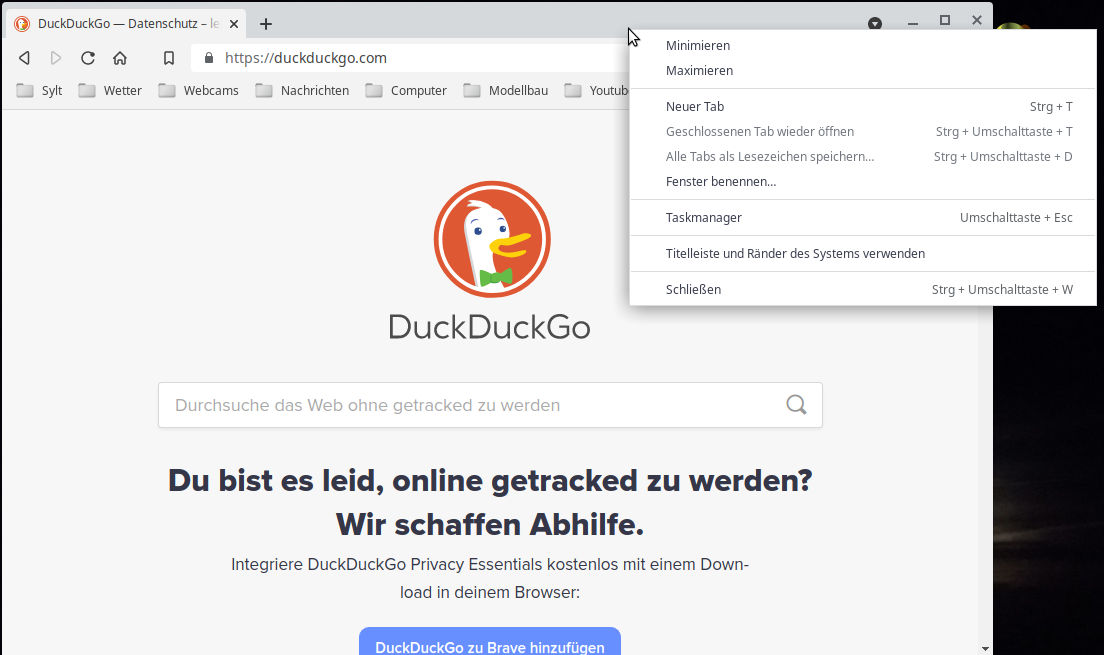The image size is (1104, 655).
Task: Click the DuckDuckGo duck logo
Action: coord(491,239)
